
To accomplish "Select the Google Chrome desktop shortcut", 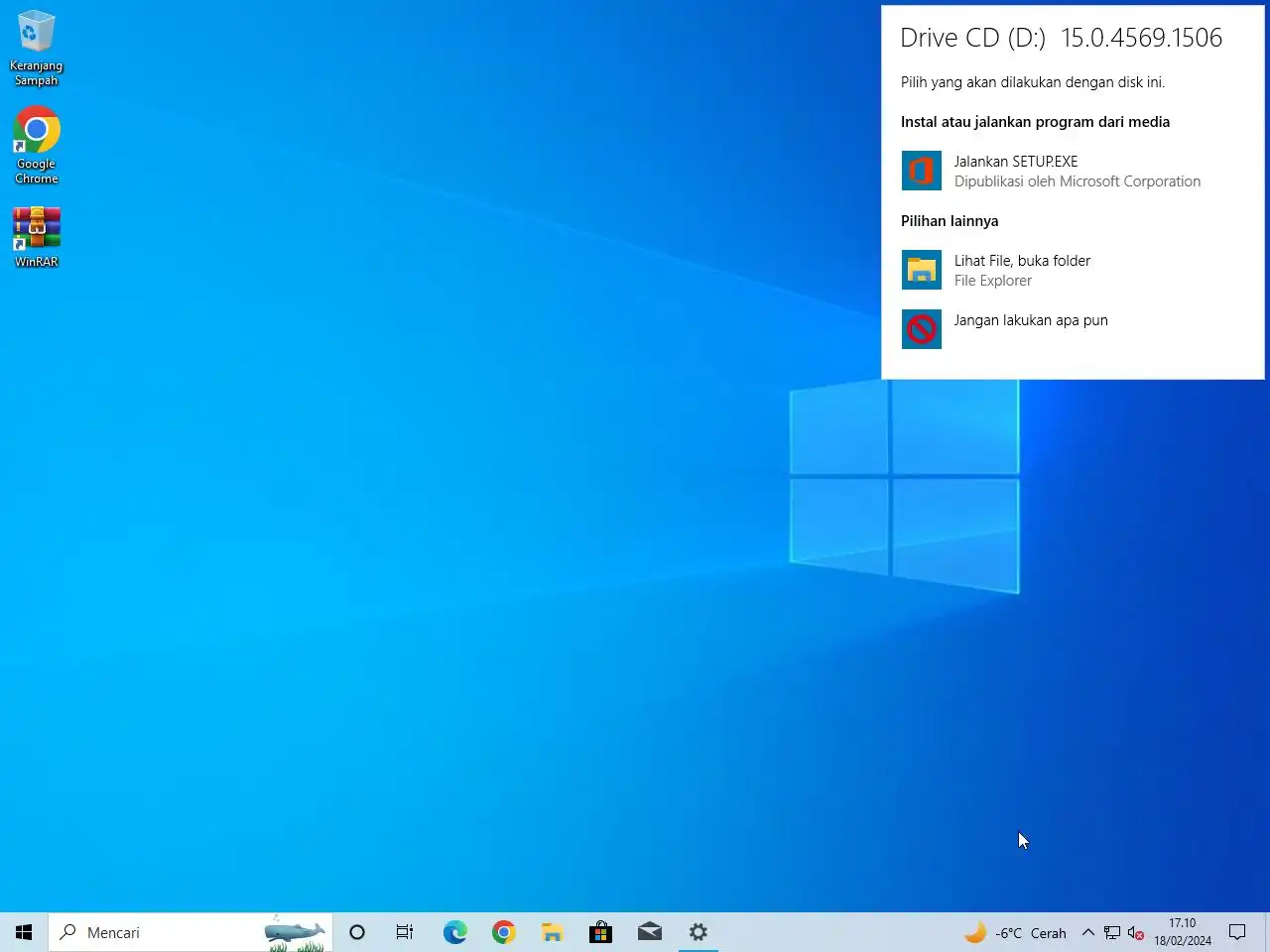I will tap(37, 145).
